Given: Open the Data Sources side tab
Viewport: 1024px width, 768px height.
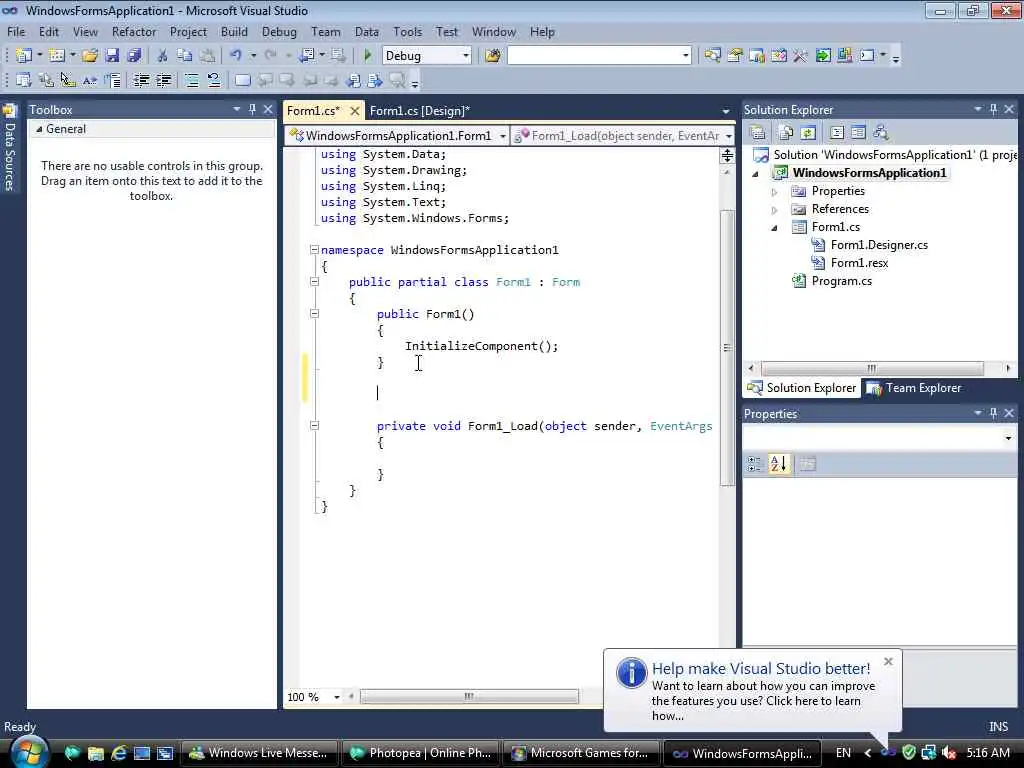Looking at the screenshot, I should coord(10,148).
